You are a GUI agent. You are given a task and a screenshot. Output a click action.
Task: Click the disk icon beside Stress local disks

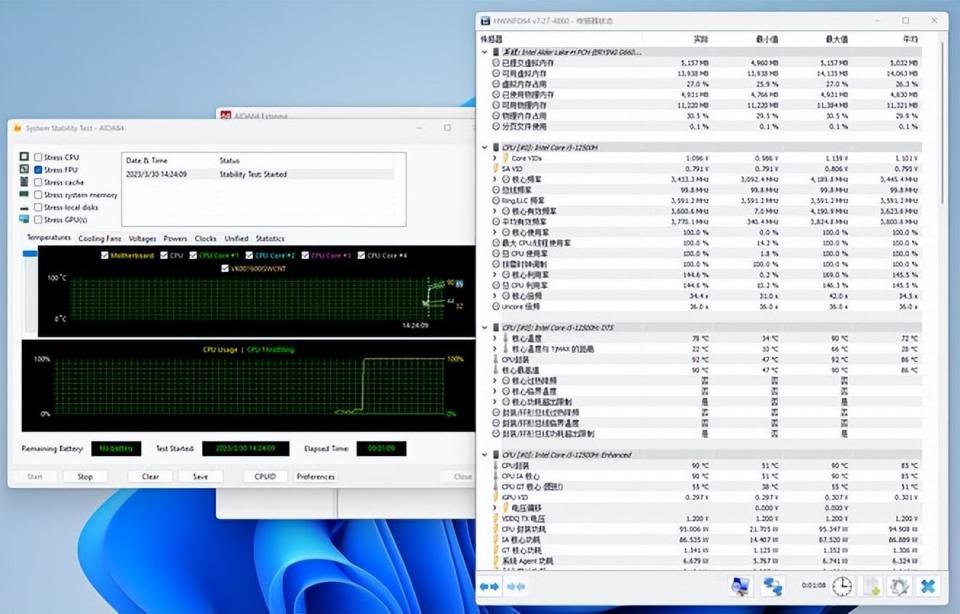tap(24, 208)
